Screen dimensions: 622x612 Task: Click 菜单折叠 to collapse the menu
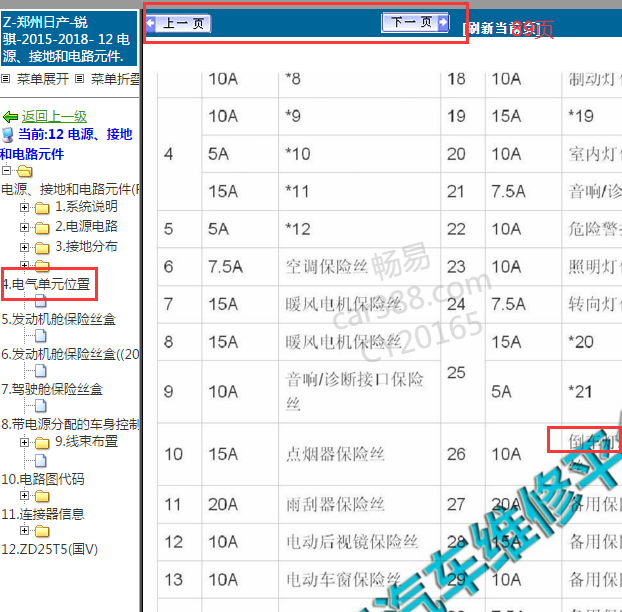click(115, 79)
